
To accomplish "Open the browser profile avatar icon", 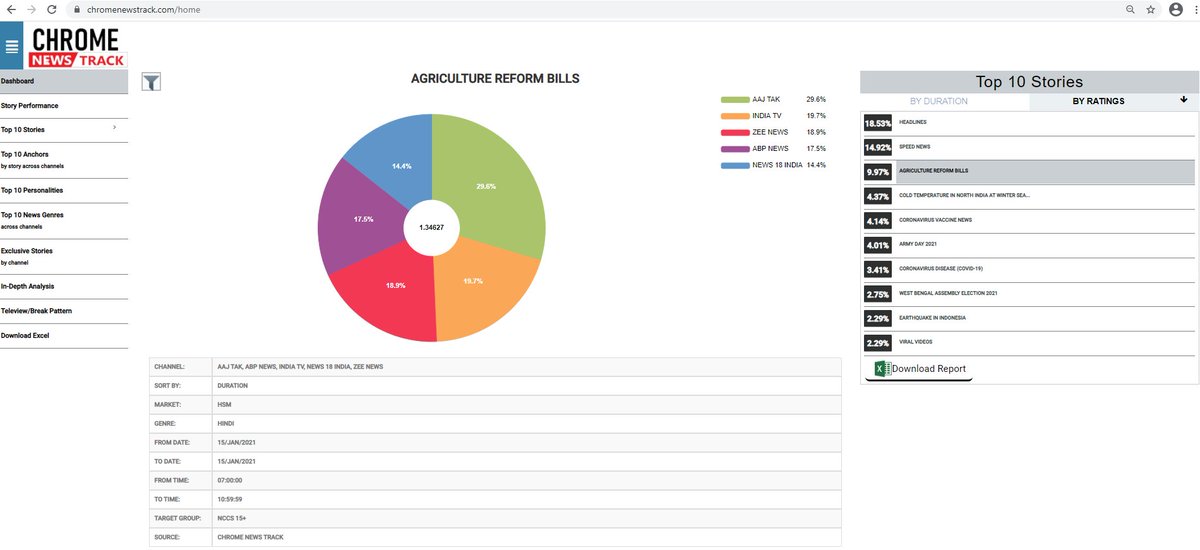I will pos(1175,9).
